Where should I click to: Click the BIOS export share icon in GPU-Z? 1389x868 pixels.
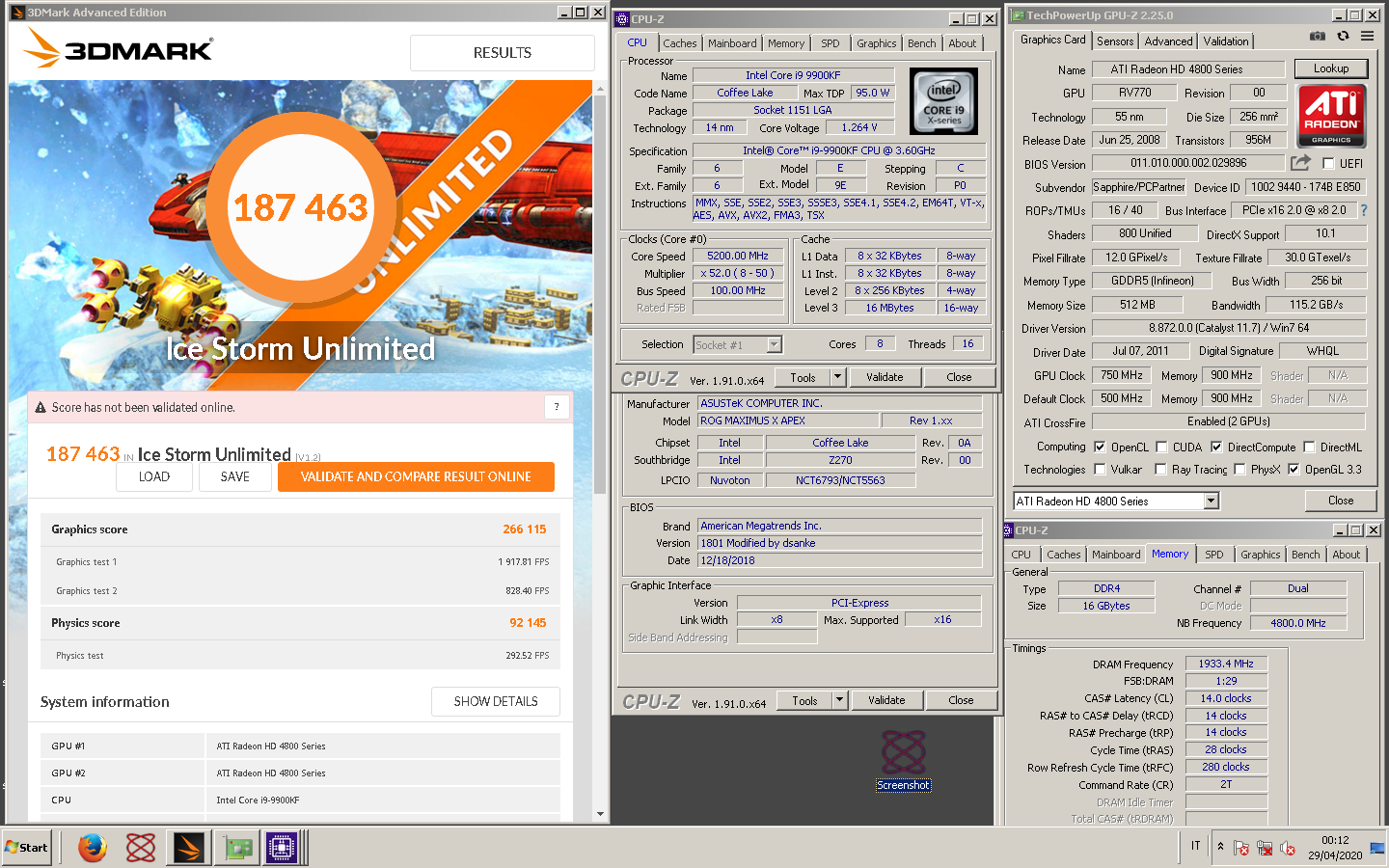click(1301, 163)
